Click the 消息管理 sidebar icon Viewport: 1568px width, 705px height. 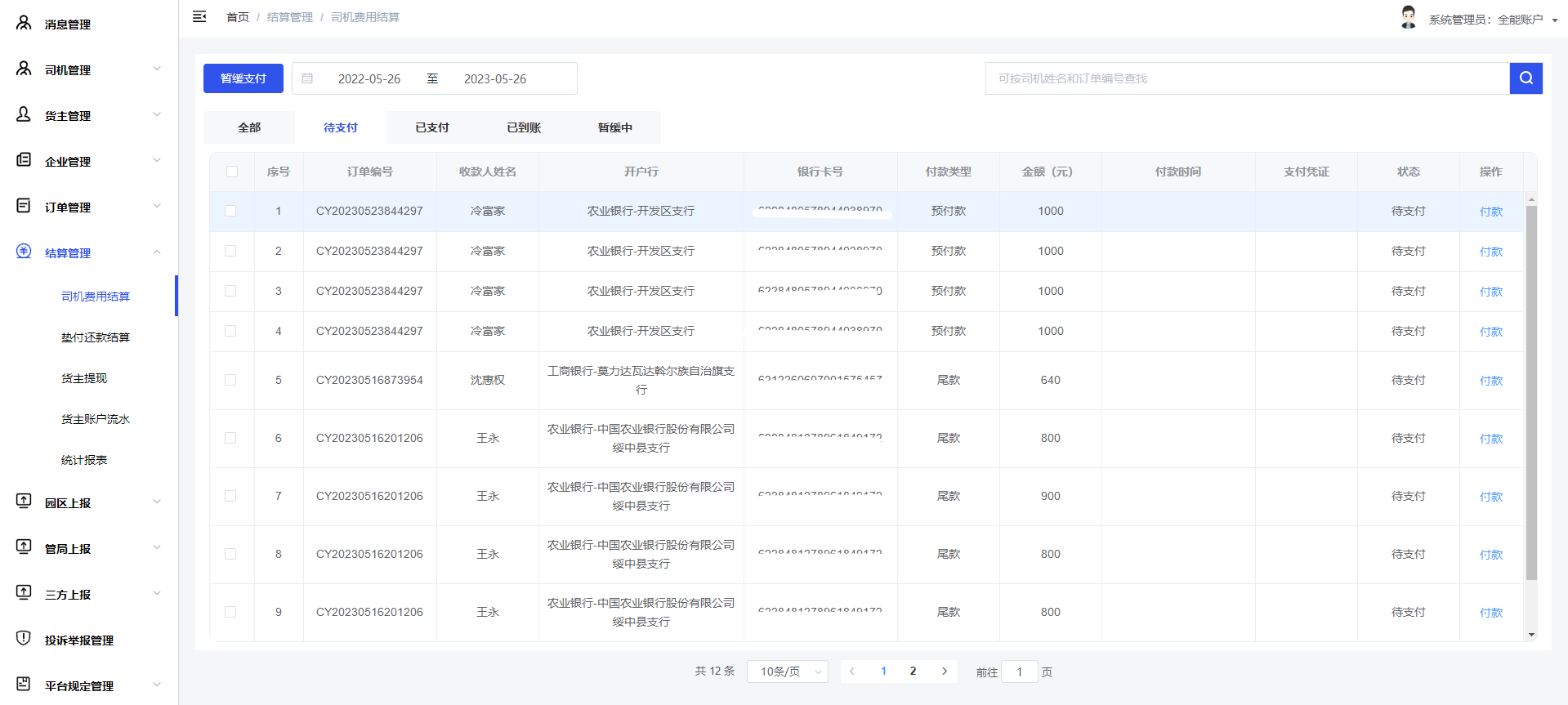coord(24,24)
